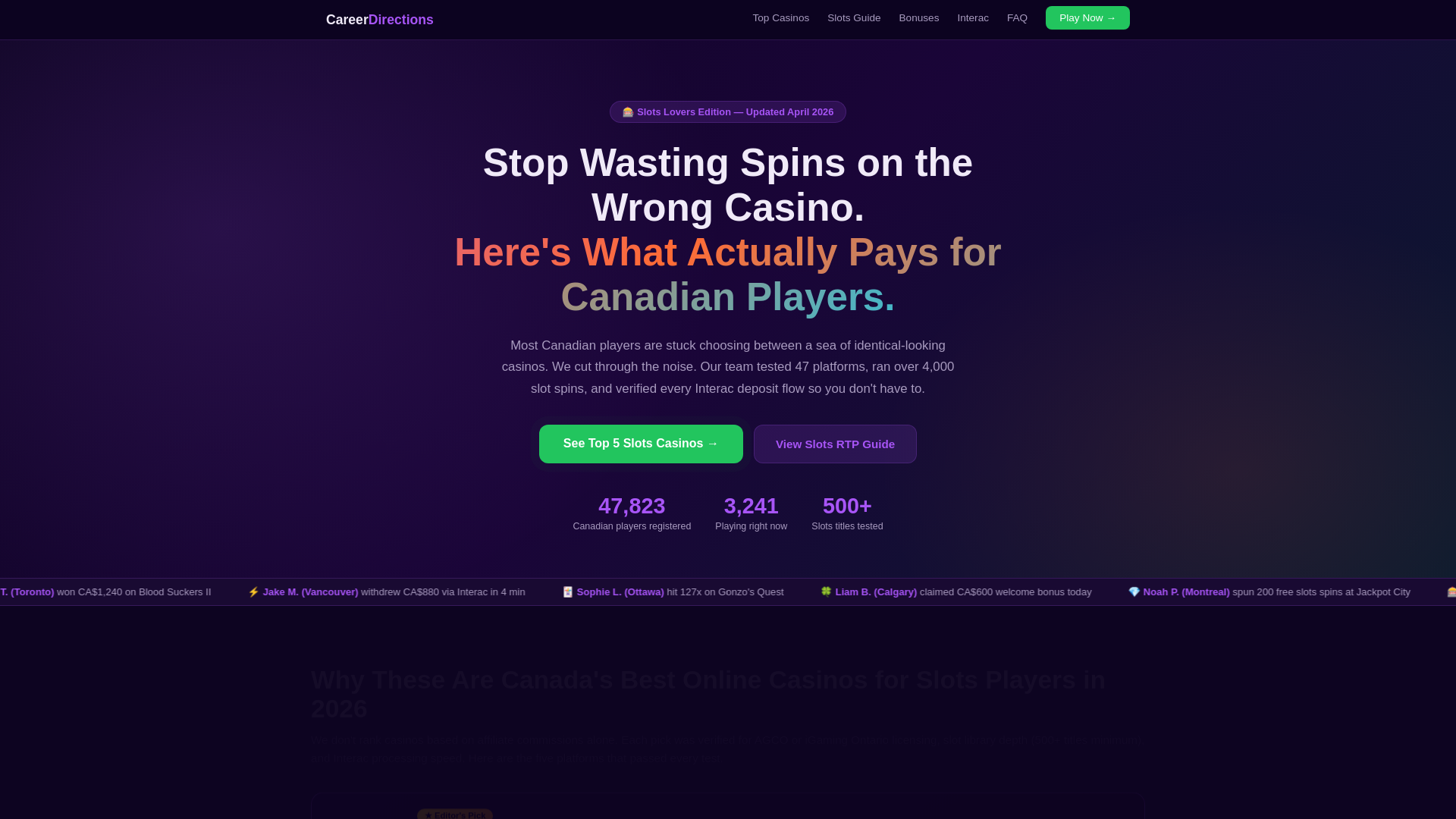
Task: Click the Slots Lovers Edition badge
Action: [728, 112]
